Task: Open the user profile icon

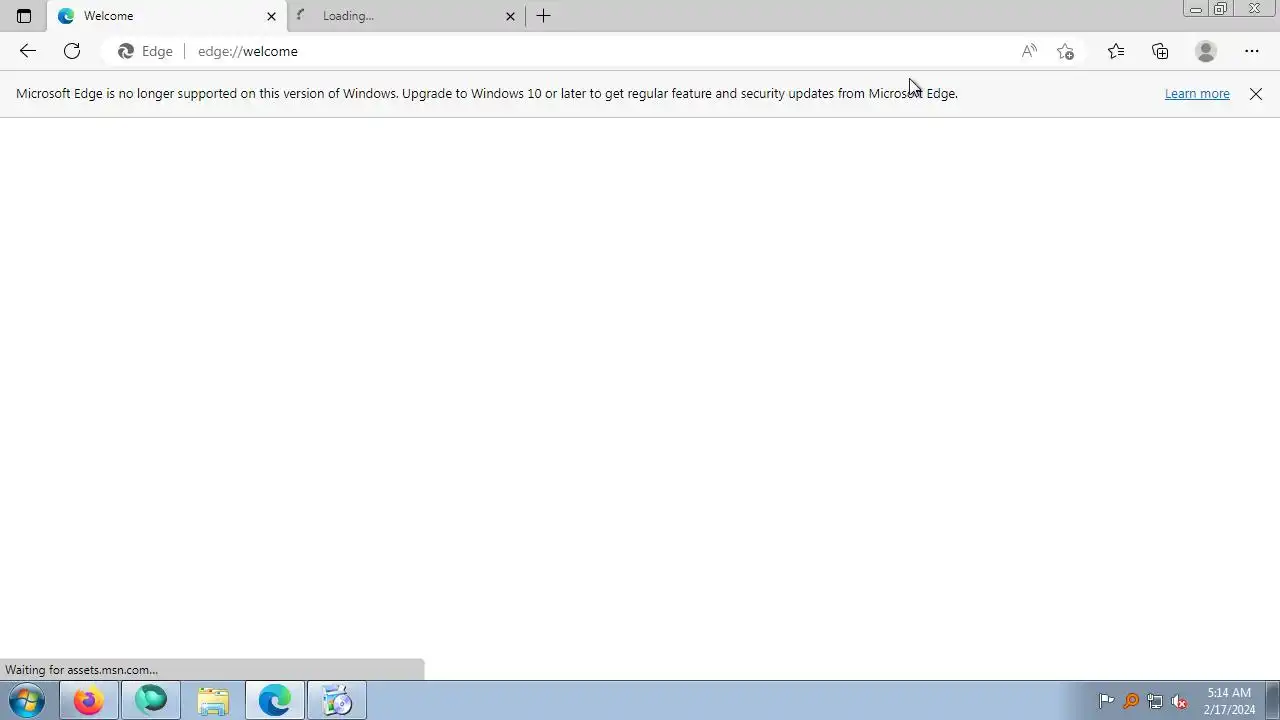Action: tap(1206, 51)
